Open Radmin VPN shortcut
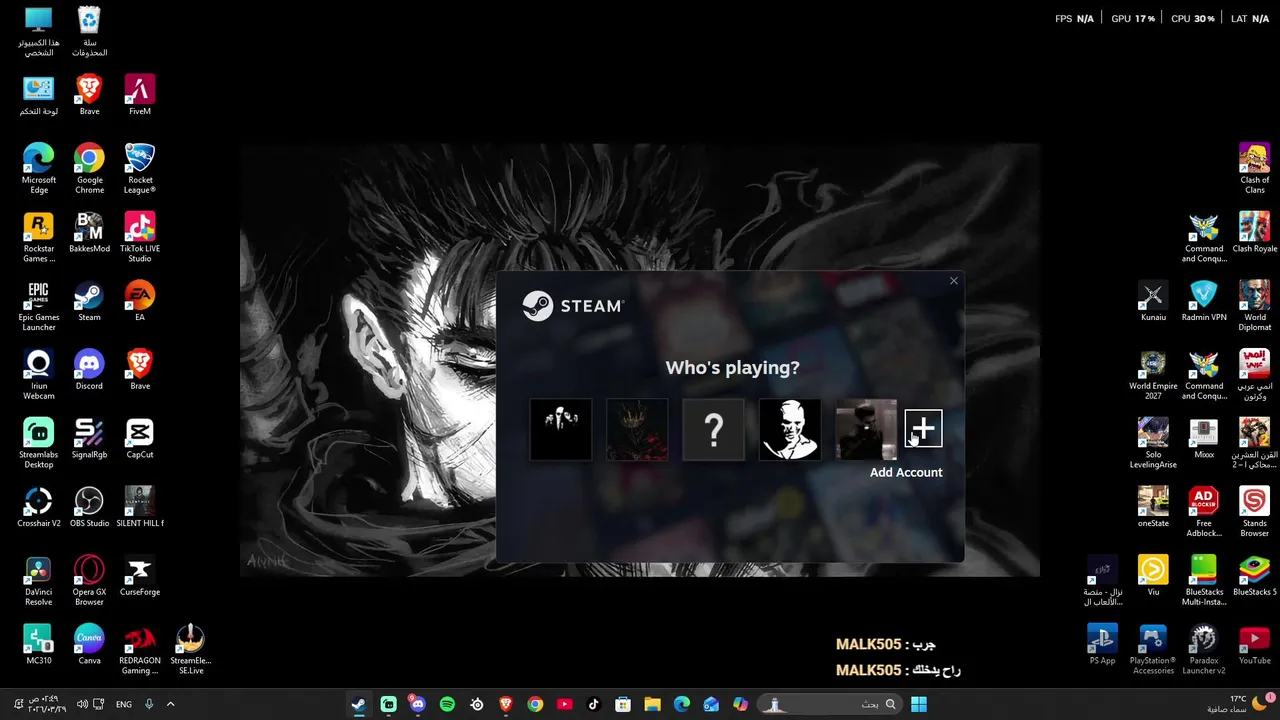Image resolution: width=1280 pixels, height=720 pixels. [1204, 301]
